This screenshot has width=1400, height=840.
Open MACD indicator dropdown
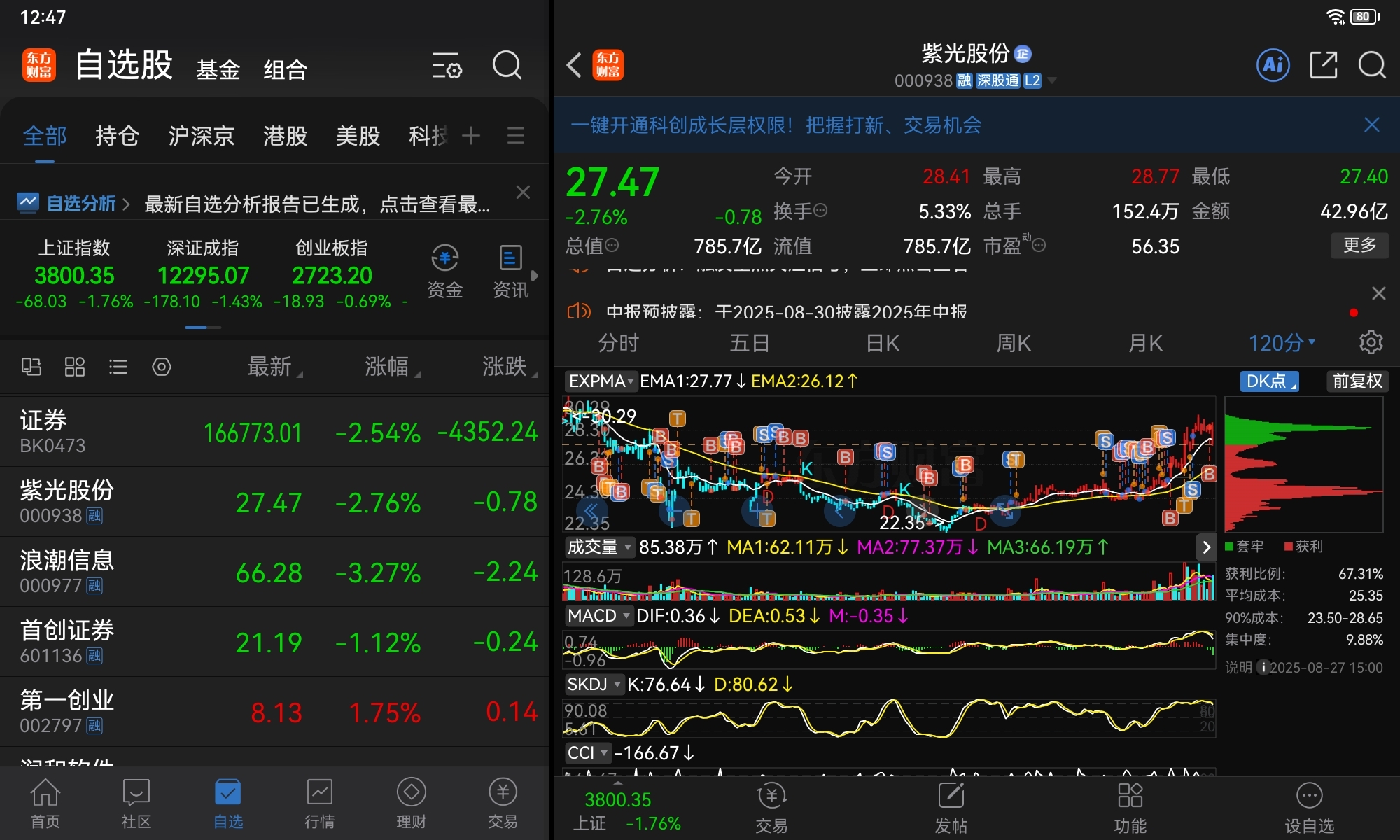click(x=598, y=615)
